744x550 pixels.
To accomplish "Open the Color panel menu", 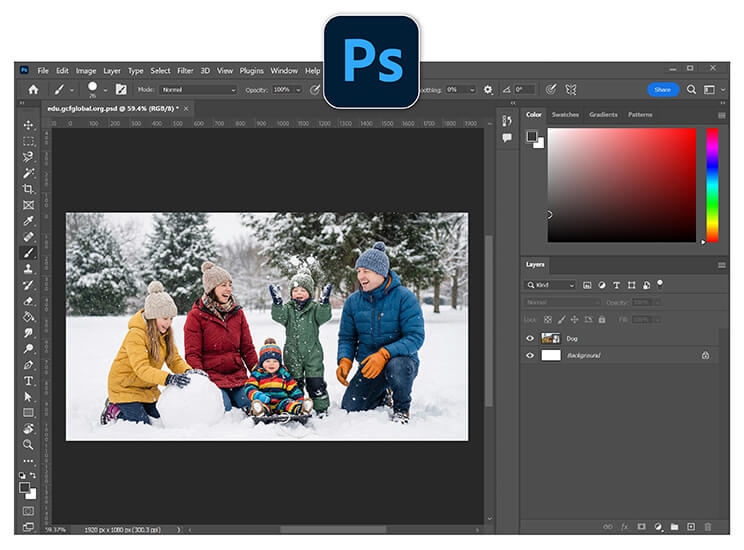I will pyautogui.click(x=722, y=115).
